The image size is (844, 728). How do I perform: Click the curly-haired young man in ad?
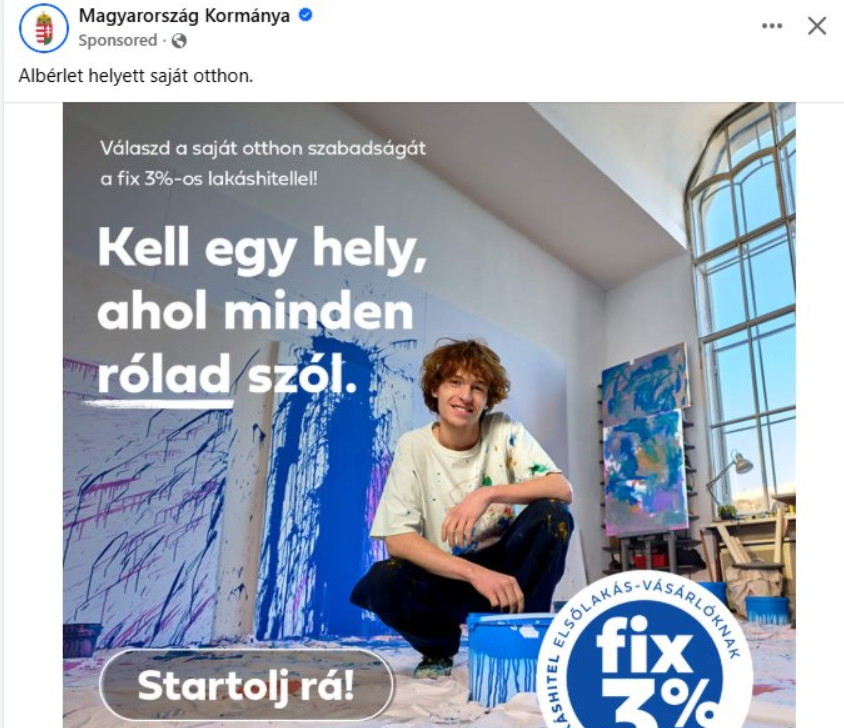(463, 506)
